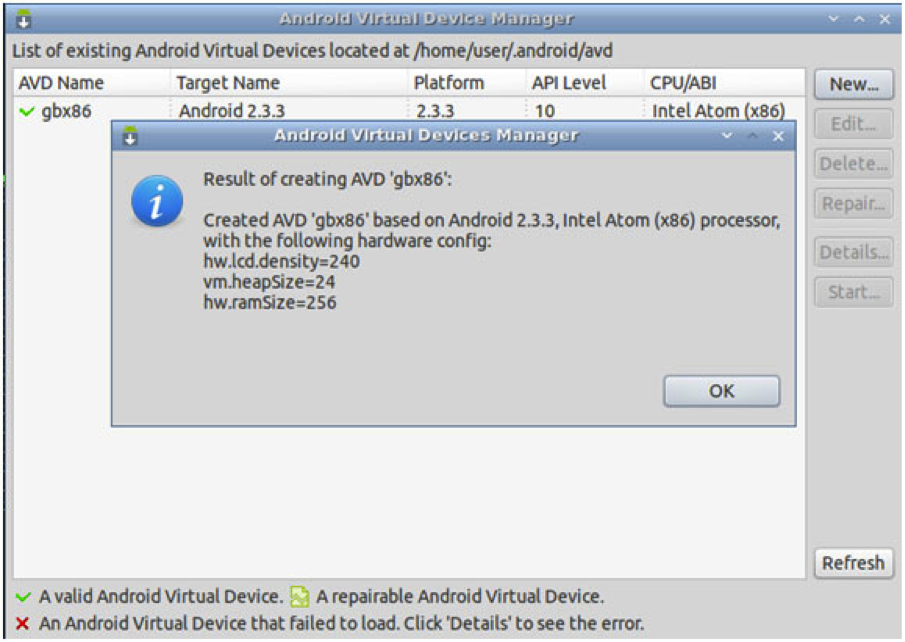The image size is (905, 642).
Task: Refresh the virtual device list
Action: (x=853, y=563)
